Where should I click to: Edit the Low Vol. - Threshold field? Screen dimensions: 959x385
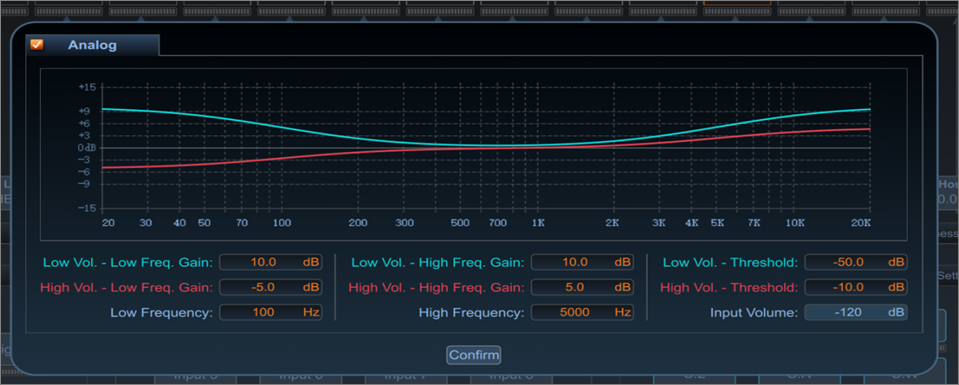(x=856, y=262)
